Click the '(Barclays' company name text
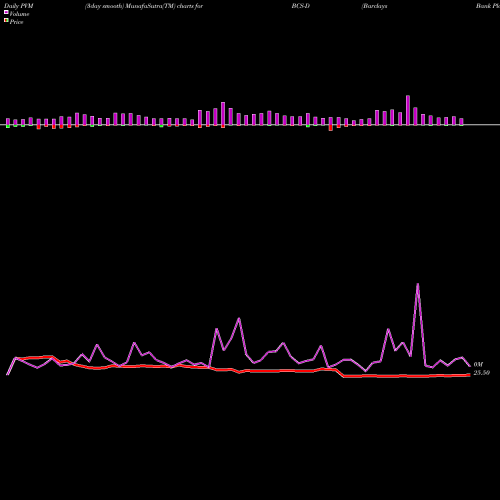This screenshot has height=500, width=500. (x=374, y=6)
